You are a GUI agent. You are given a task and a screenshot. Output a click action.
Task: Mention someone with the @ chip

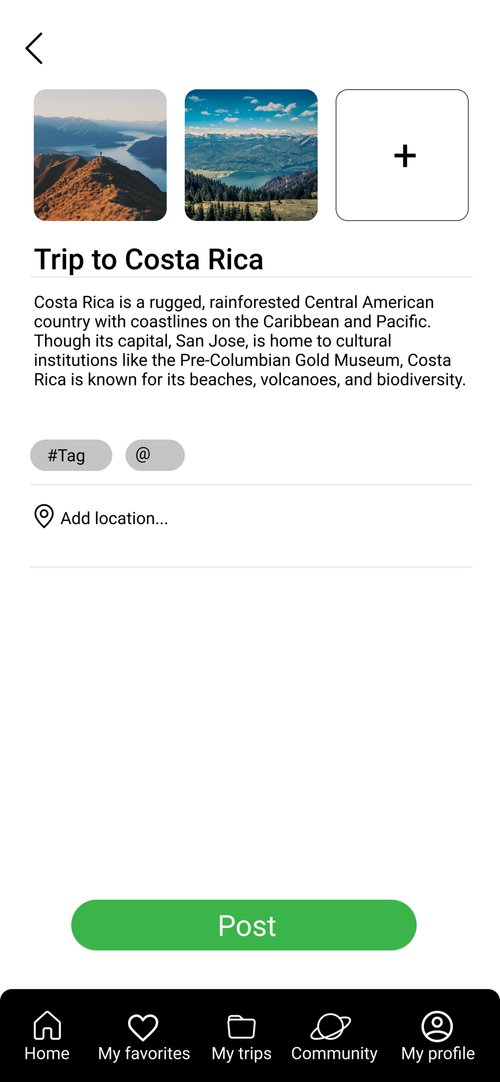coord(155,455)
